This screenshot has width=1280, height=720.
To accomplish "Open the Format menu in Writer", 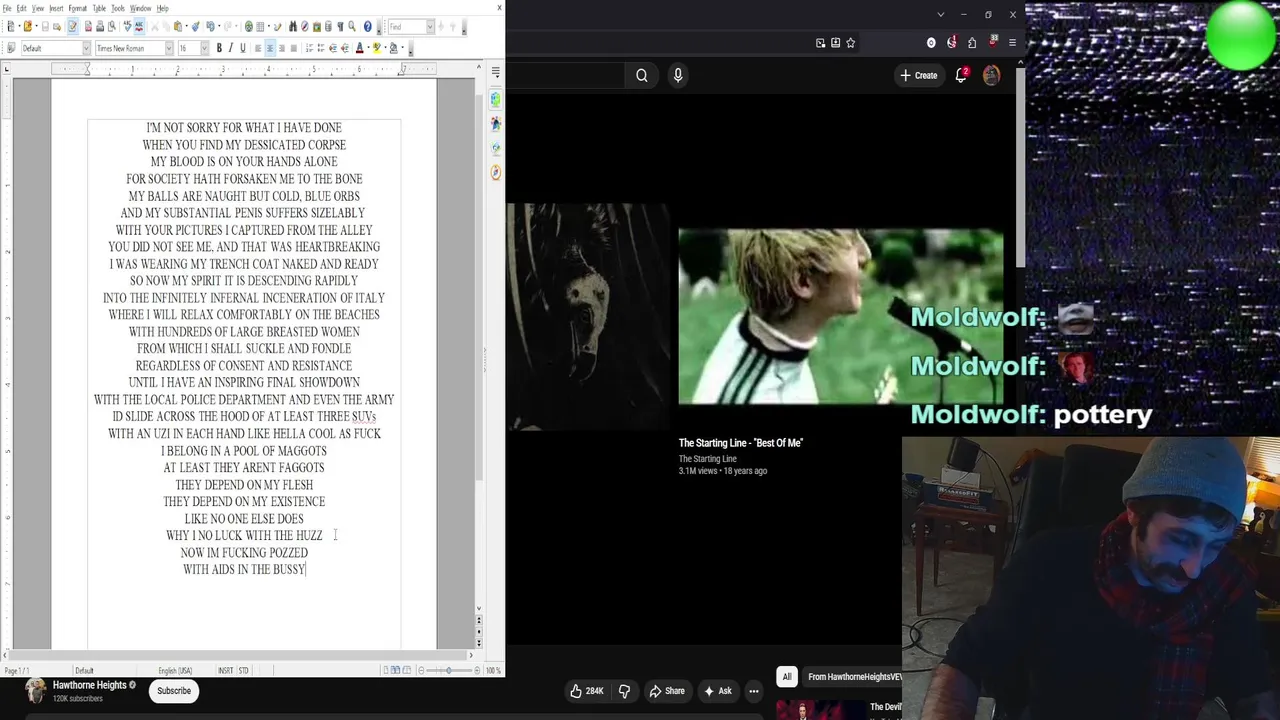I will pos(78,8).
